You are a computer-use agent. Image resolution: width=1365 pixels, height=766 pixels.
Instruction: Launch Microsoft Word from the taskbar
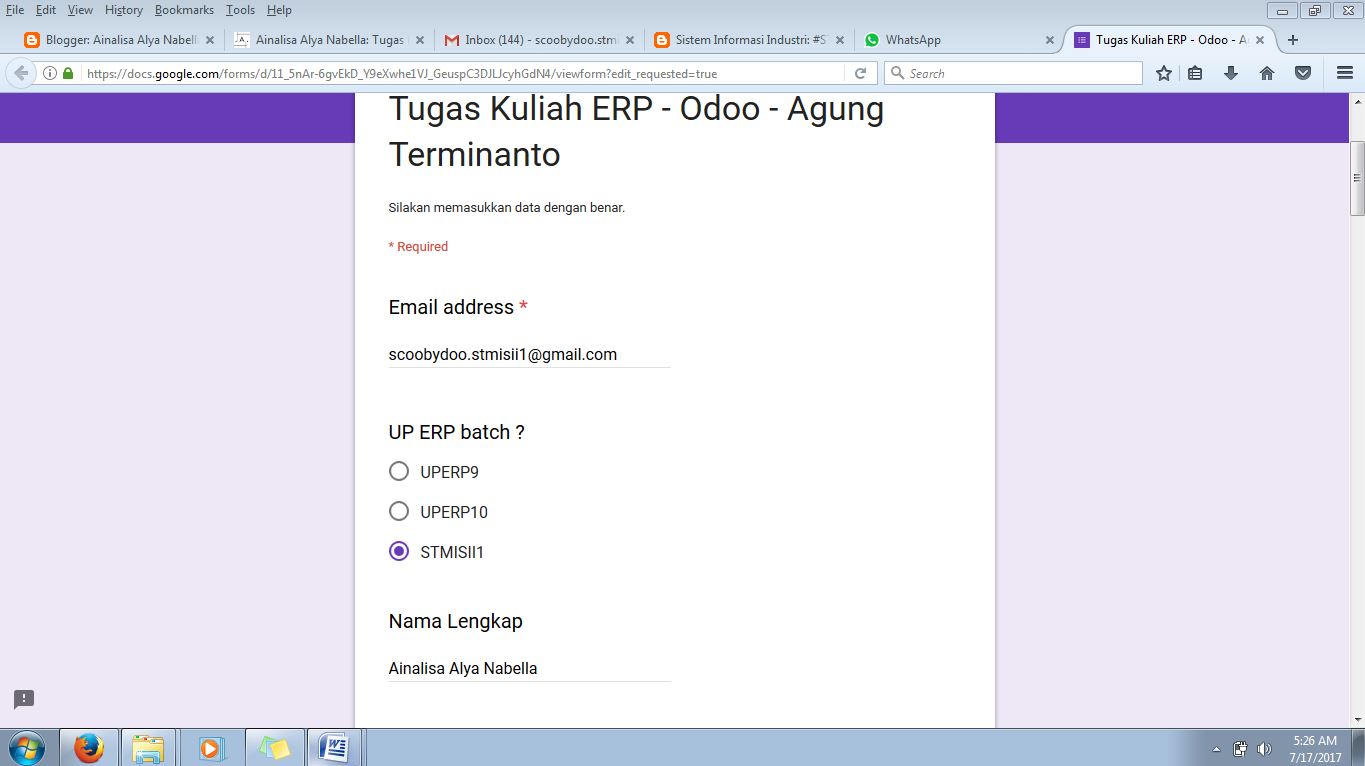[335, 747]
